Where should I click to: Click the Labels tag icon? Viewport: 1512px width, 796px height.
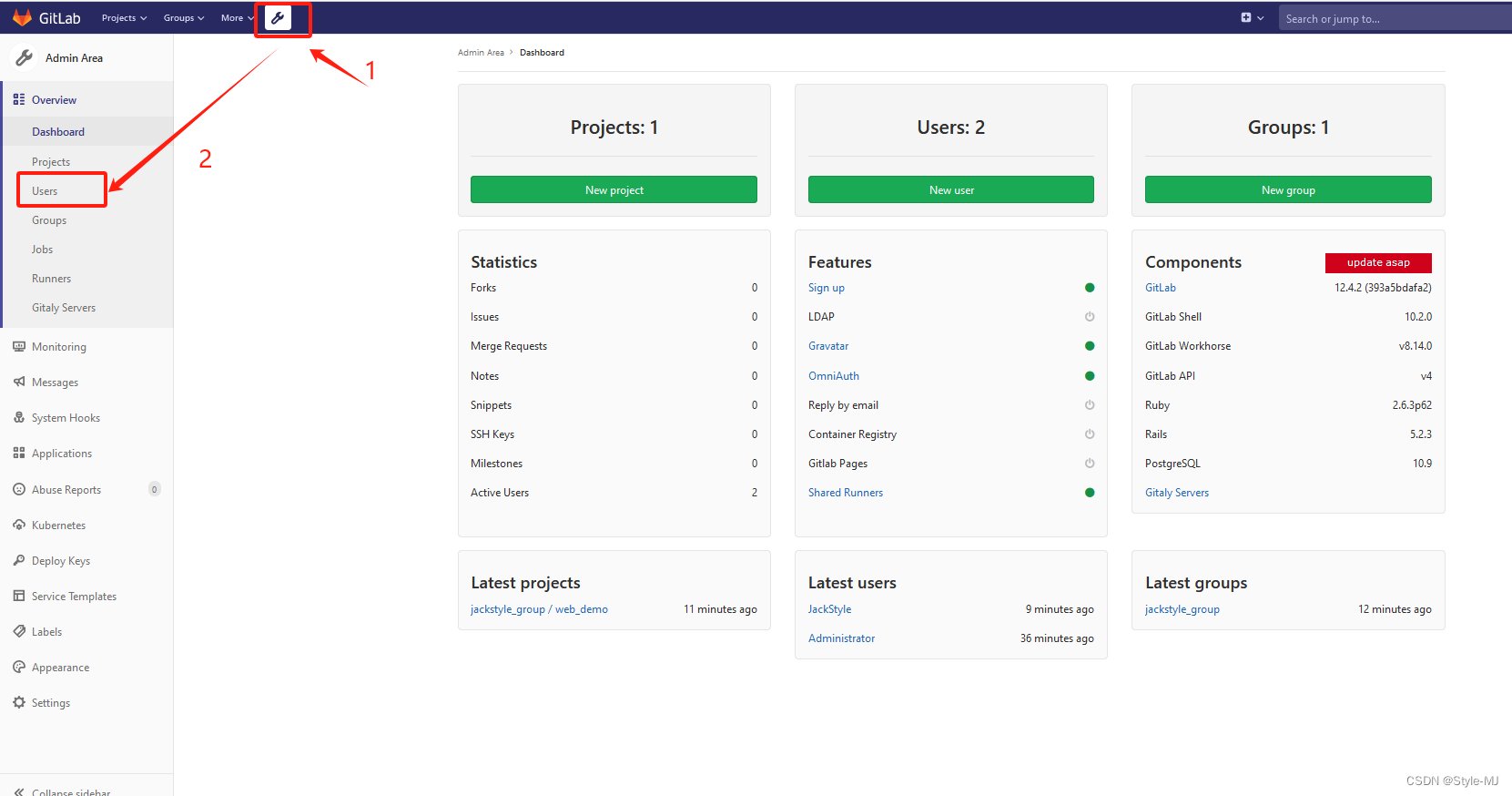19,631
